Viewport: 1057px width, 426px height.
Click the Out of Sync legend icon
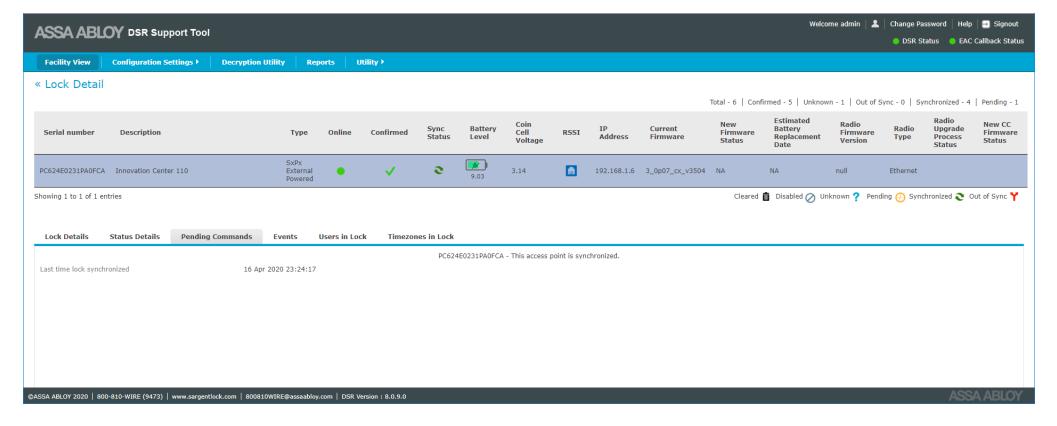[x=1014, y=197]
